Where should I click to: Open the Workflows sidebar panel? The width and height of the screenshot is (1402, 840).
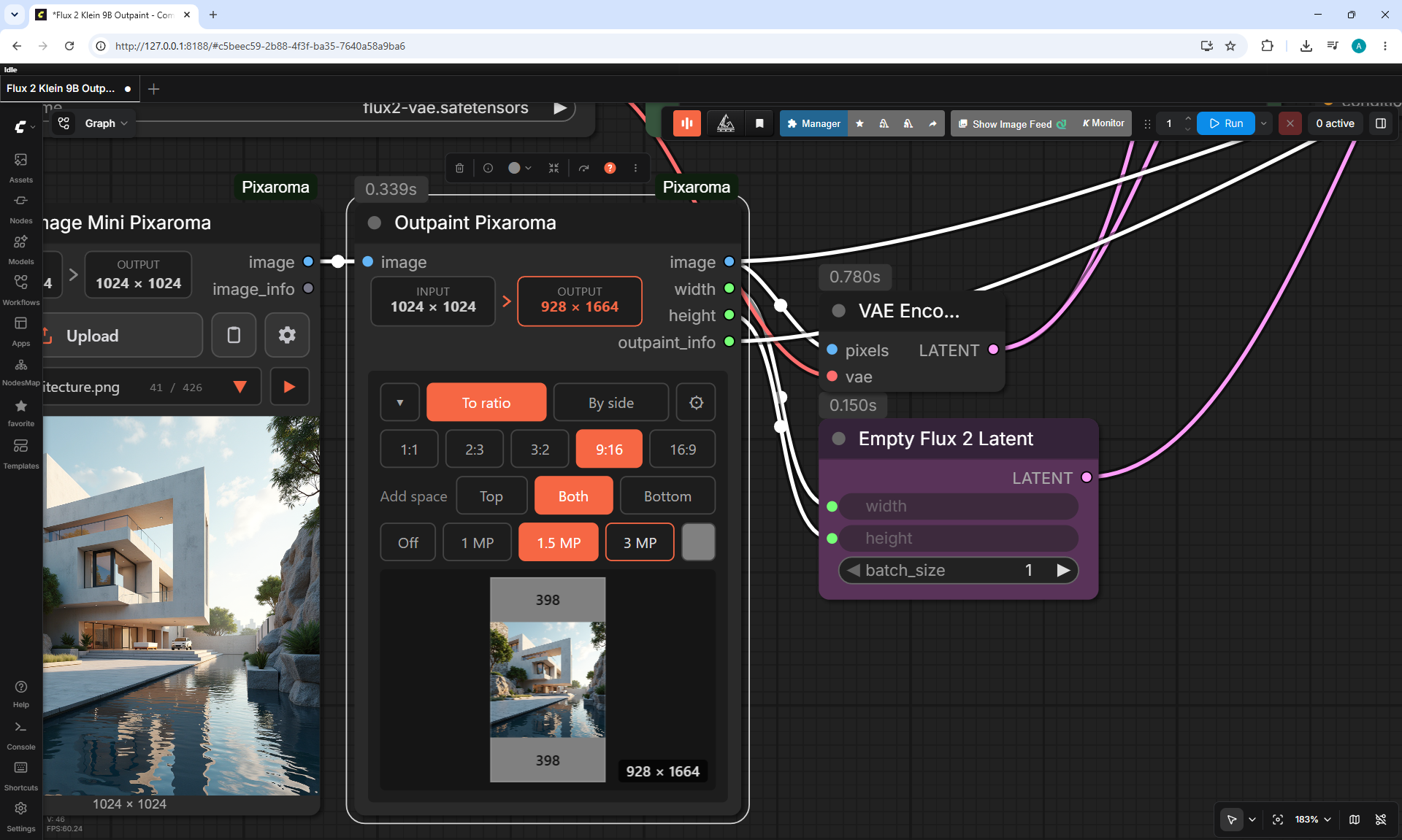[20, 290]
